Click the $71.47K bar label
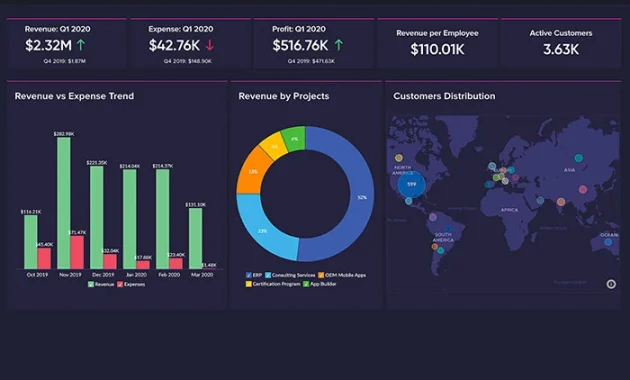The width and height of the screenshot is (630, 380). [x=77, y=233]
